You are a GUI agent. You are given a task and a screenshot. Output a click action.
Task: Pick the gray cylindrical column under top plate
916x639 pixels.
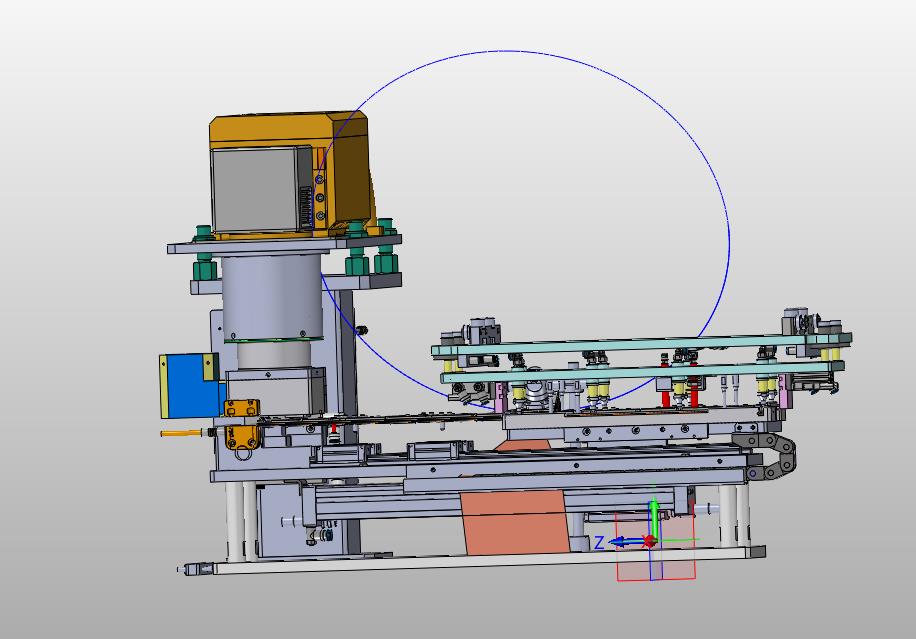coord(272,297)
